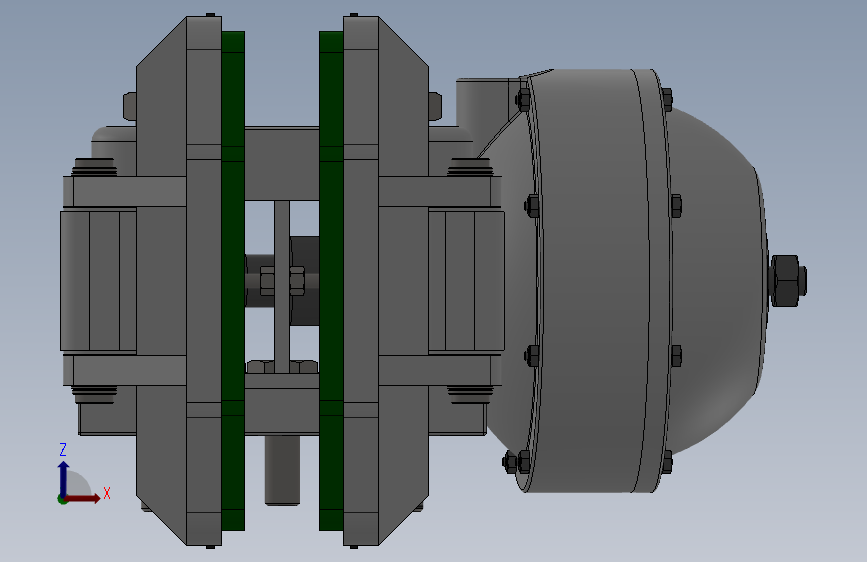Select the thin vertical center plate between pads

click(x=282, y=286)
